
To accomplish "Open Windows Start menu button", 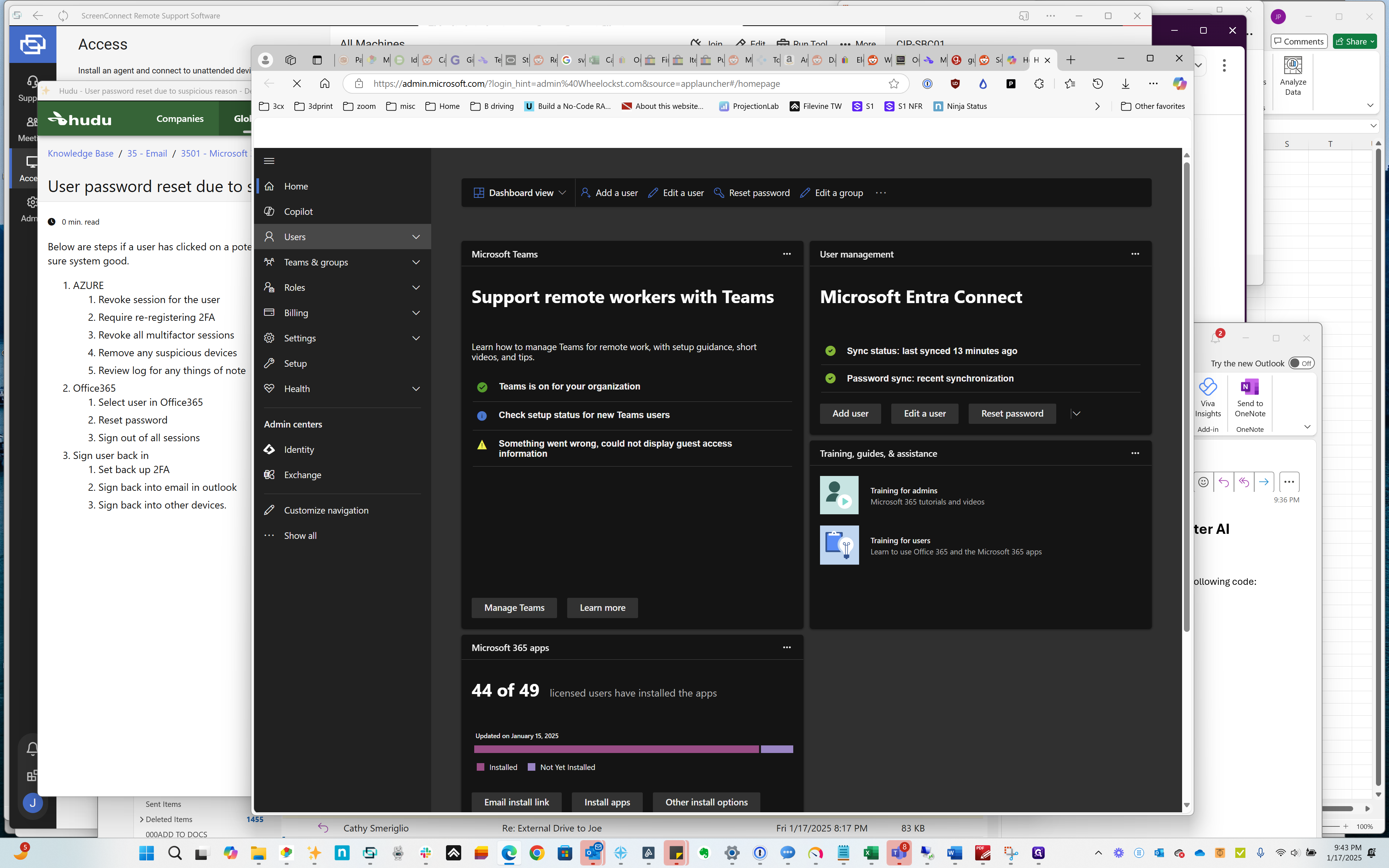I will (x=146, y=853).
